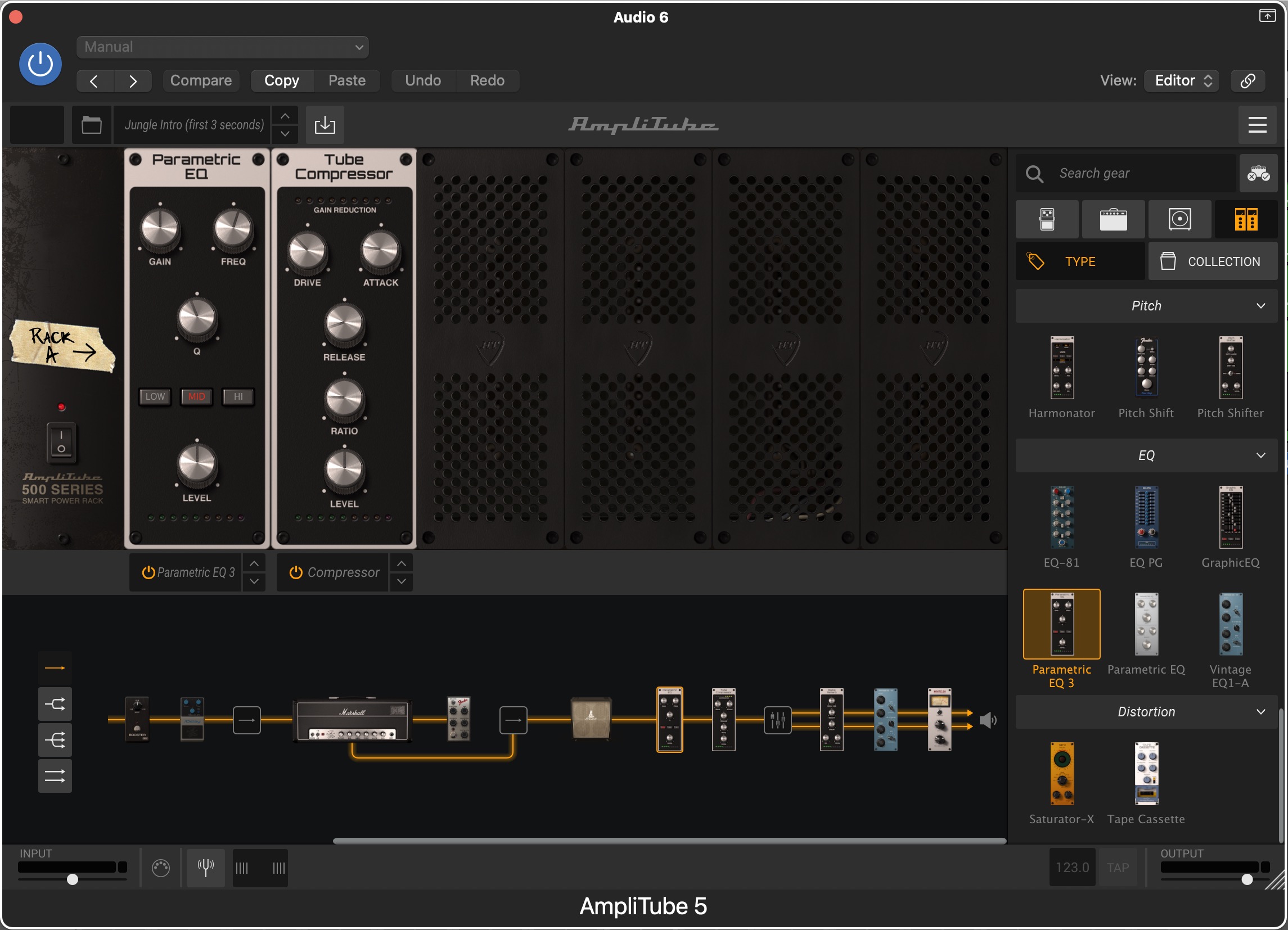
Task: Step to previous AmpliTube preset arrow
Action: (x=285, y=116)
